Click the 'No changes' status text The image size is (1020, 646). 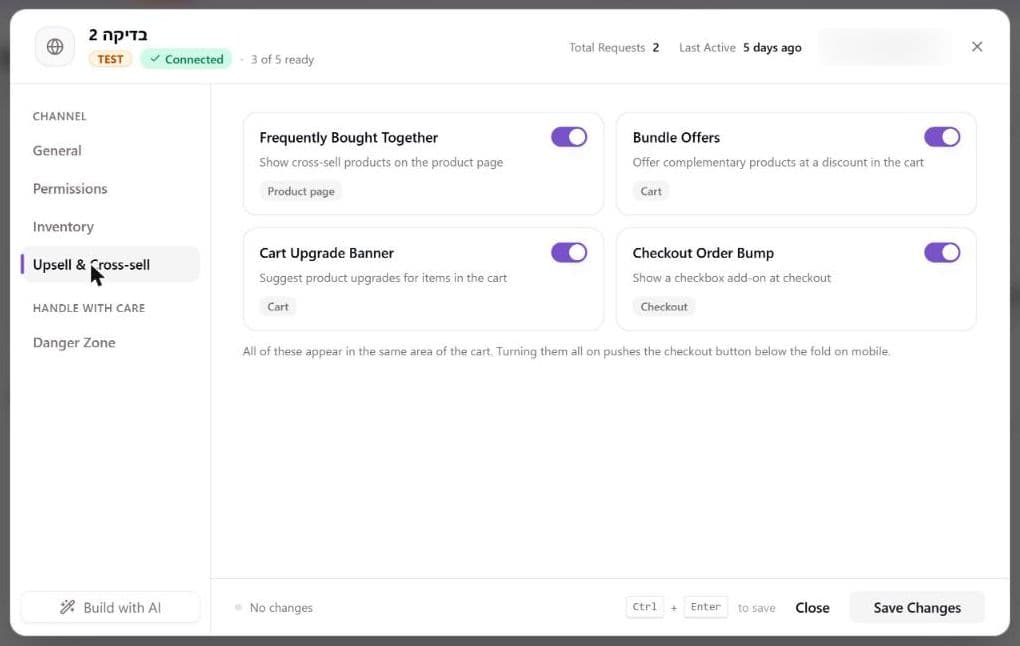281,608
